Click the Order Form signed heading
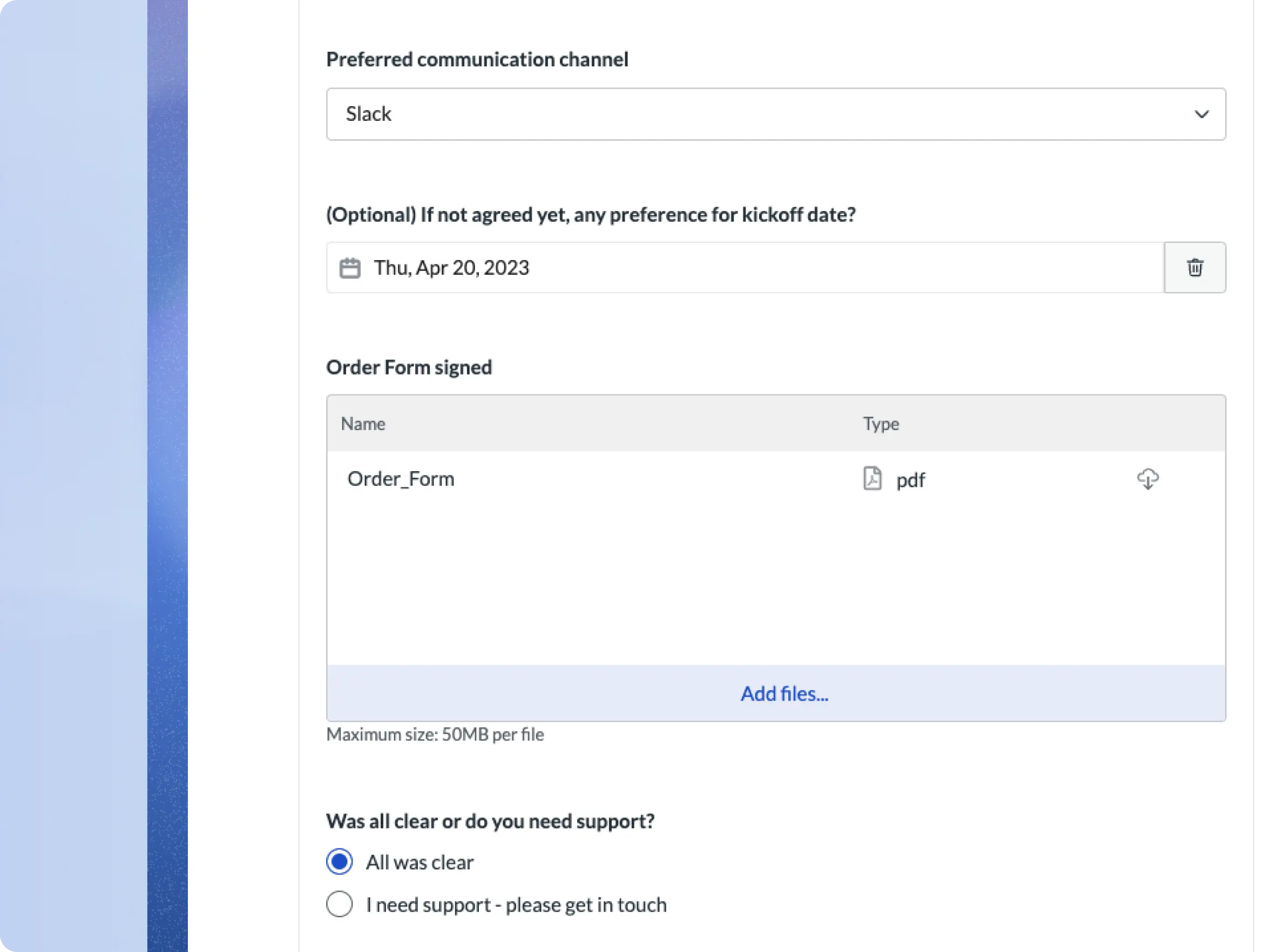Viewport: 1285px width, 952px height. (409, 367)
